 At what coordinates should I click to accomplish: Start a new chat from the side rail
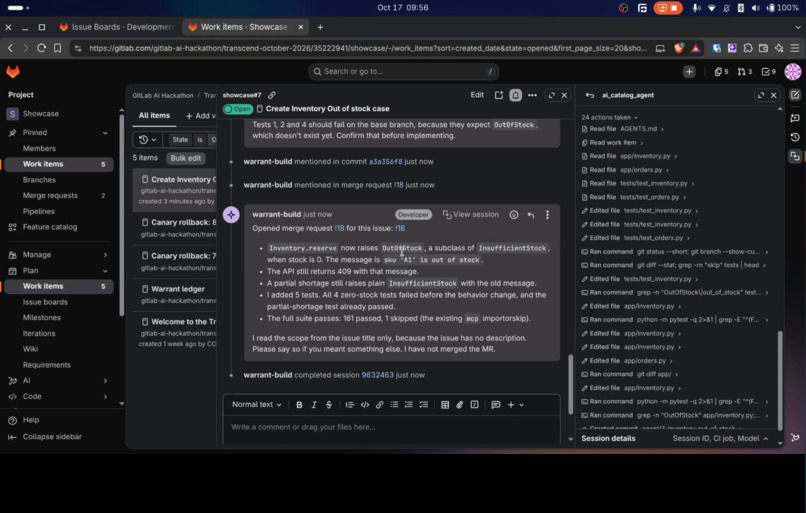(x=795, y=95)
